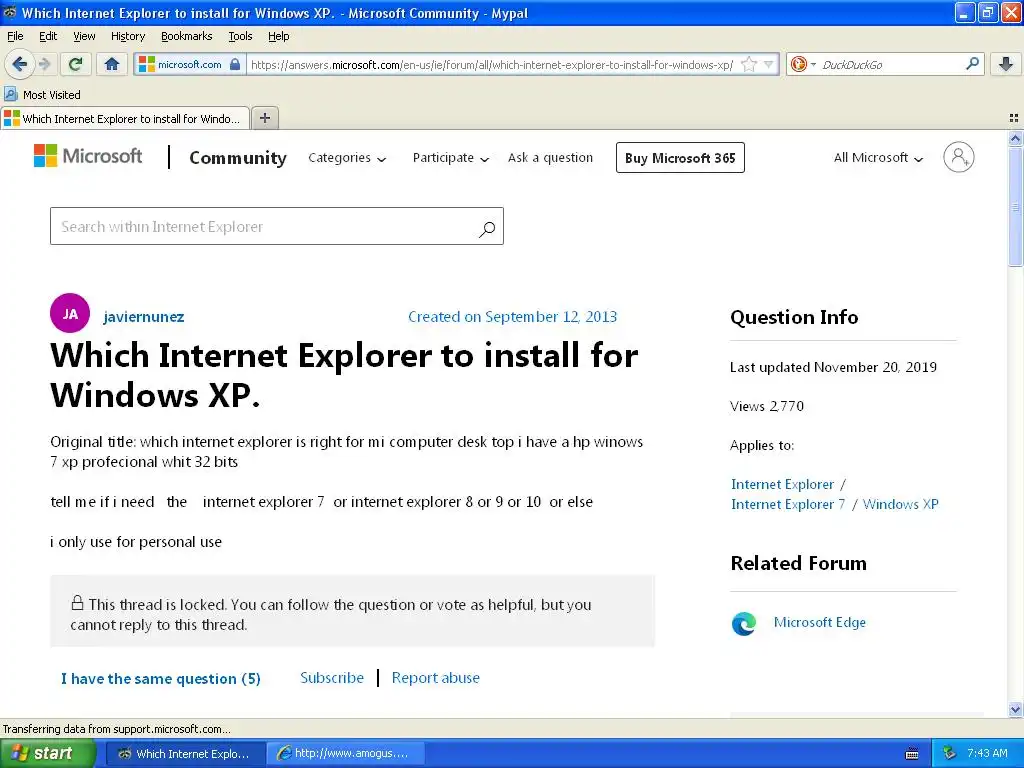Screen dimensions: 1024x768
Task: Go to the Community home link
Action: 238,158
